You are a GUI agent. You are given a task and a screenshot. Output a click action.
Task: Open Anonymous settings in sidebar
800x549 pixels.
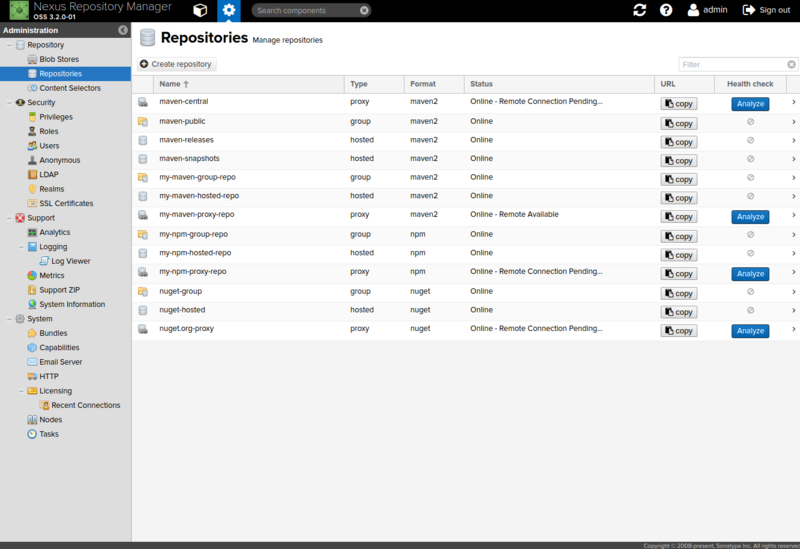click(60, 160)
